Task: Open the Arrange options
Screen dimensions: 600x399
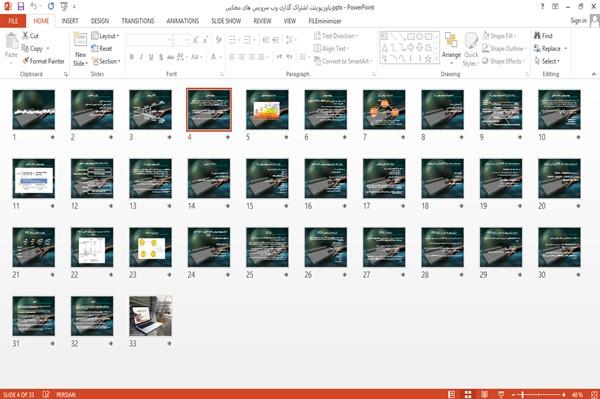Action: [x=451, y=48]
